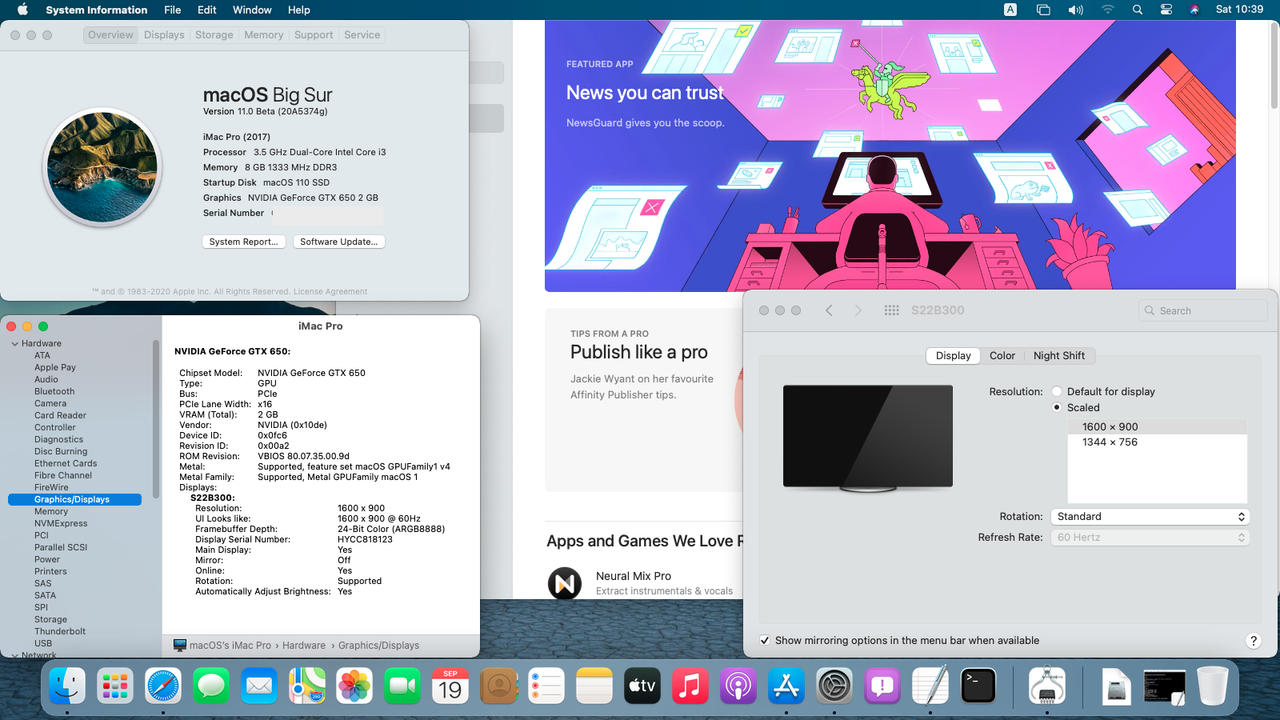Switch to the Night Shift tab
This screenshot has height=720, width=1280.
coord(1059,356)
